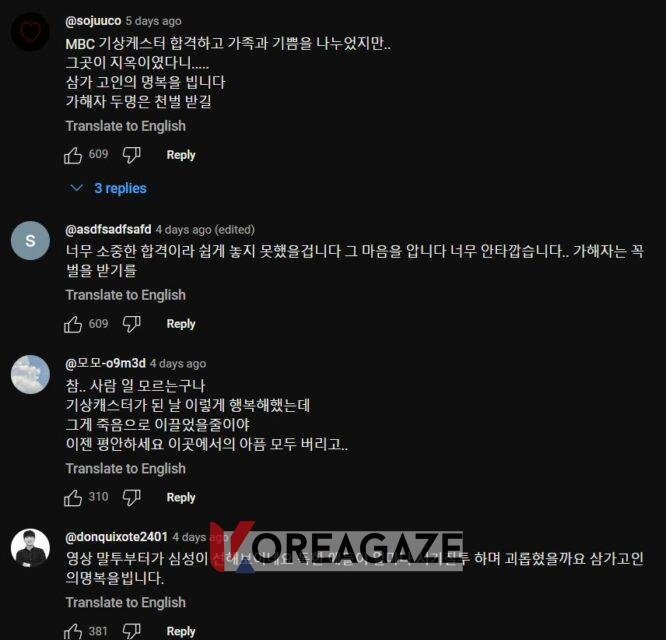The width and height of the screenshot is (666, 640).
Task: Open the @sojuuco heart avatar
Action: coord(30,32)
